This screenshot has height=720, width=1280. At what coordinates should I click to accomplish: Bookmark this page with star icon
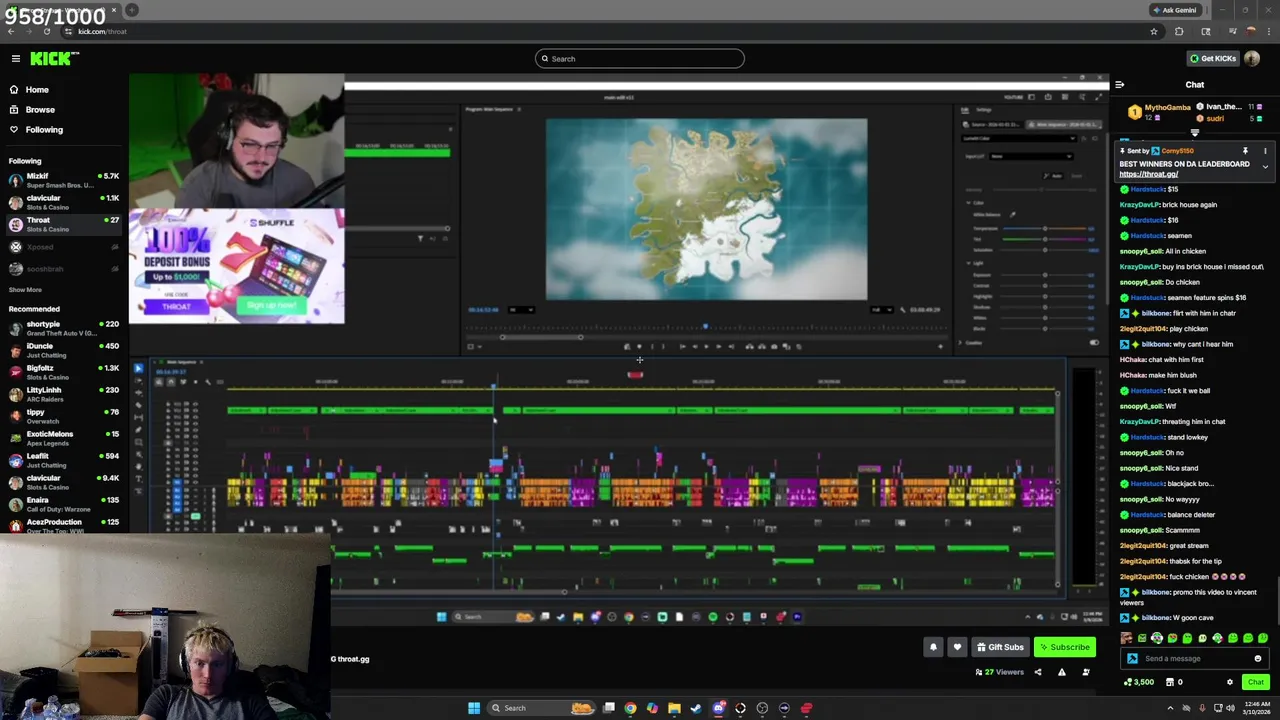click(1154, 32)
